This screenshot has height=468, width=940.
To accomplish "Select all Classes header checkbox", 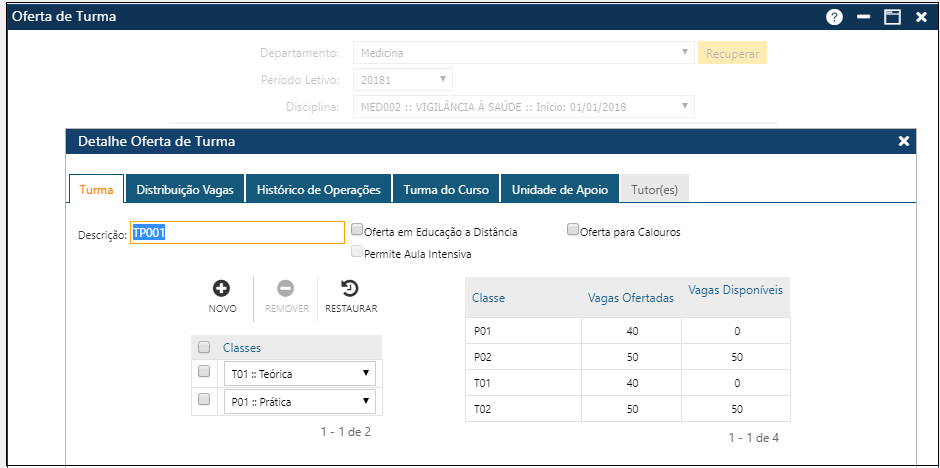I will (x=204, y=347).
